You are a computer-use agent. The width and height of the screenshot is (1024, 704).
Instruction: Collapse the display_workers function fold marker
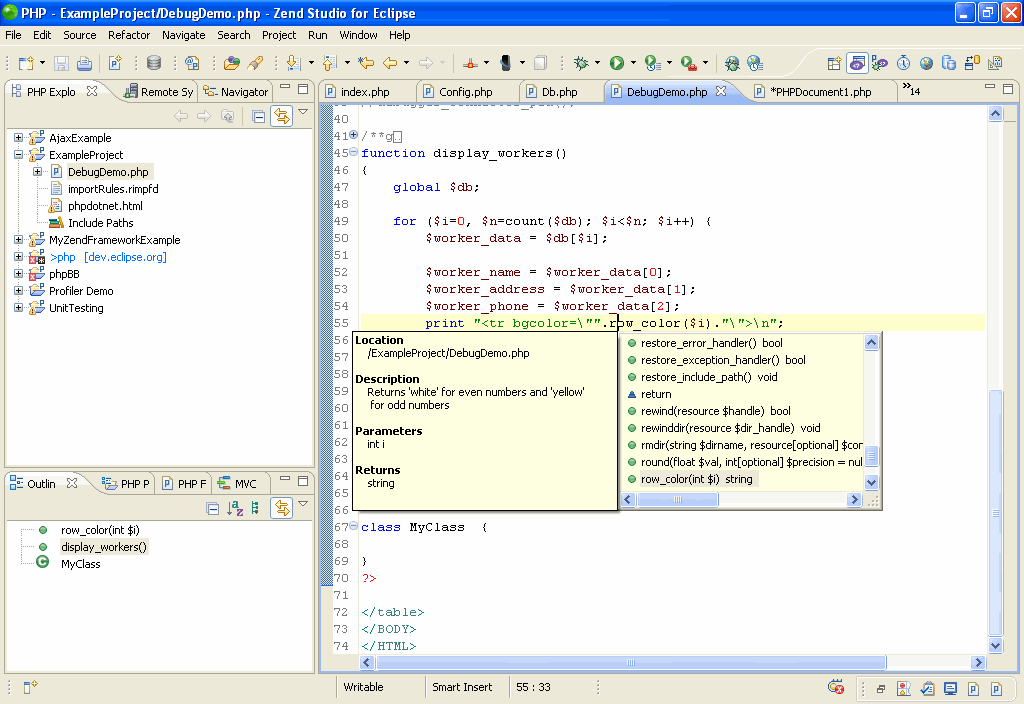(353, 152)
